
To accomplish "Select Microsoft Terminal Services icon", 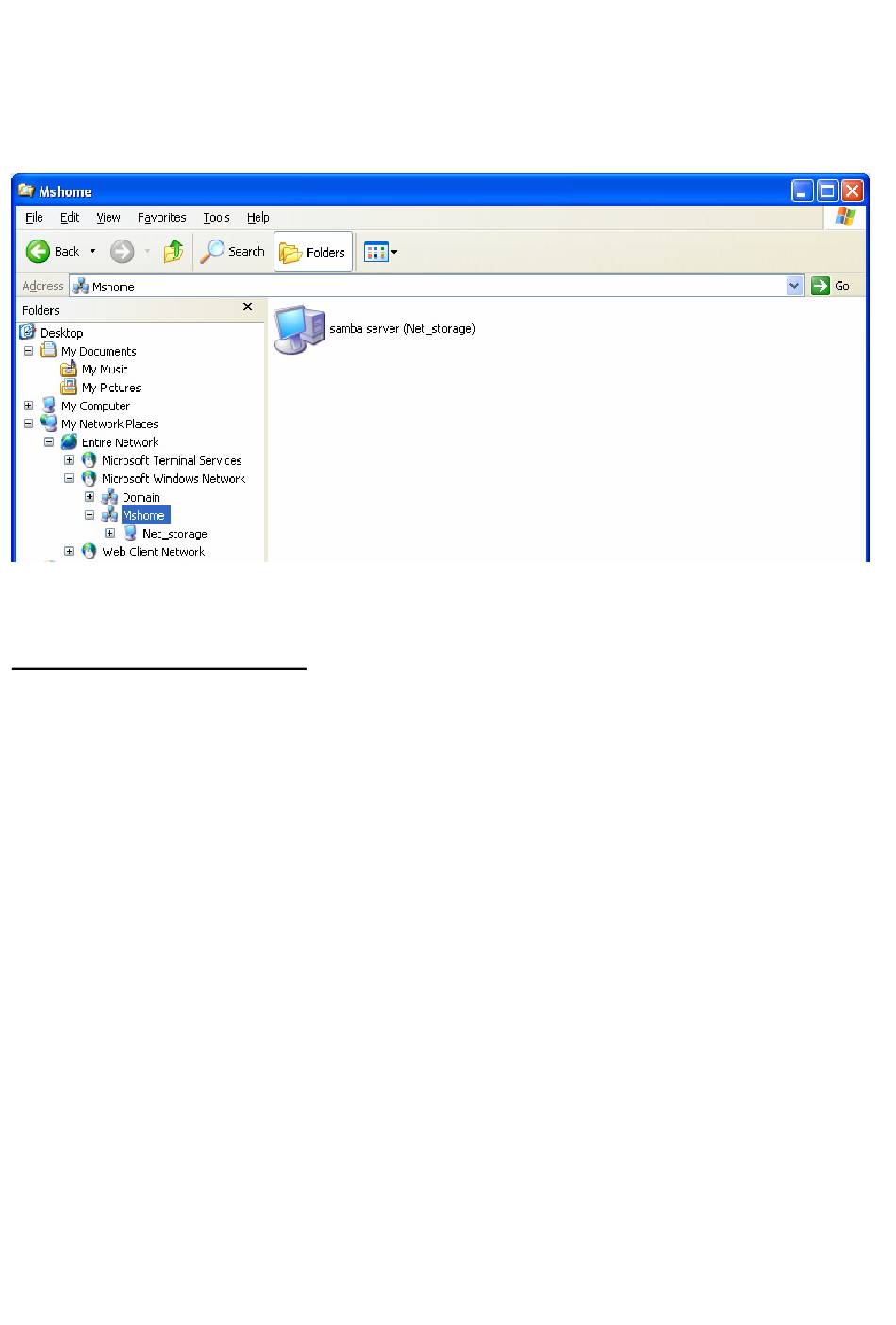I will click(89, 459).
